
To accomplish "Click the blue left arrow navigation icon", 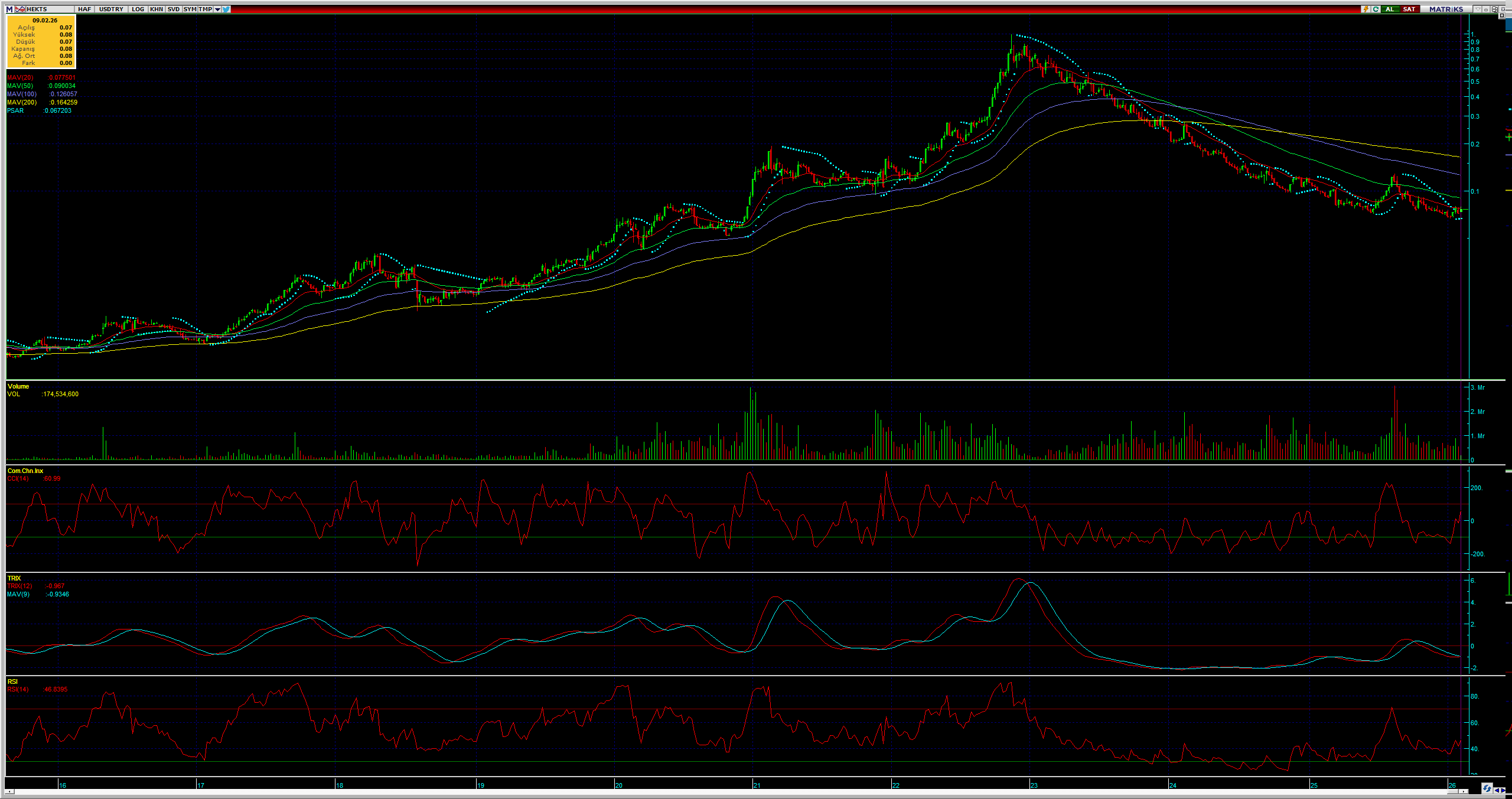I will click(x=1497, y=790).
